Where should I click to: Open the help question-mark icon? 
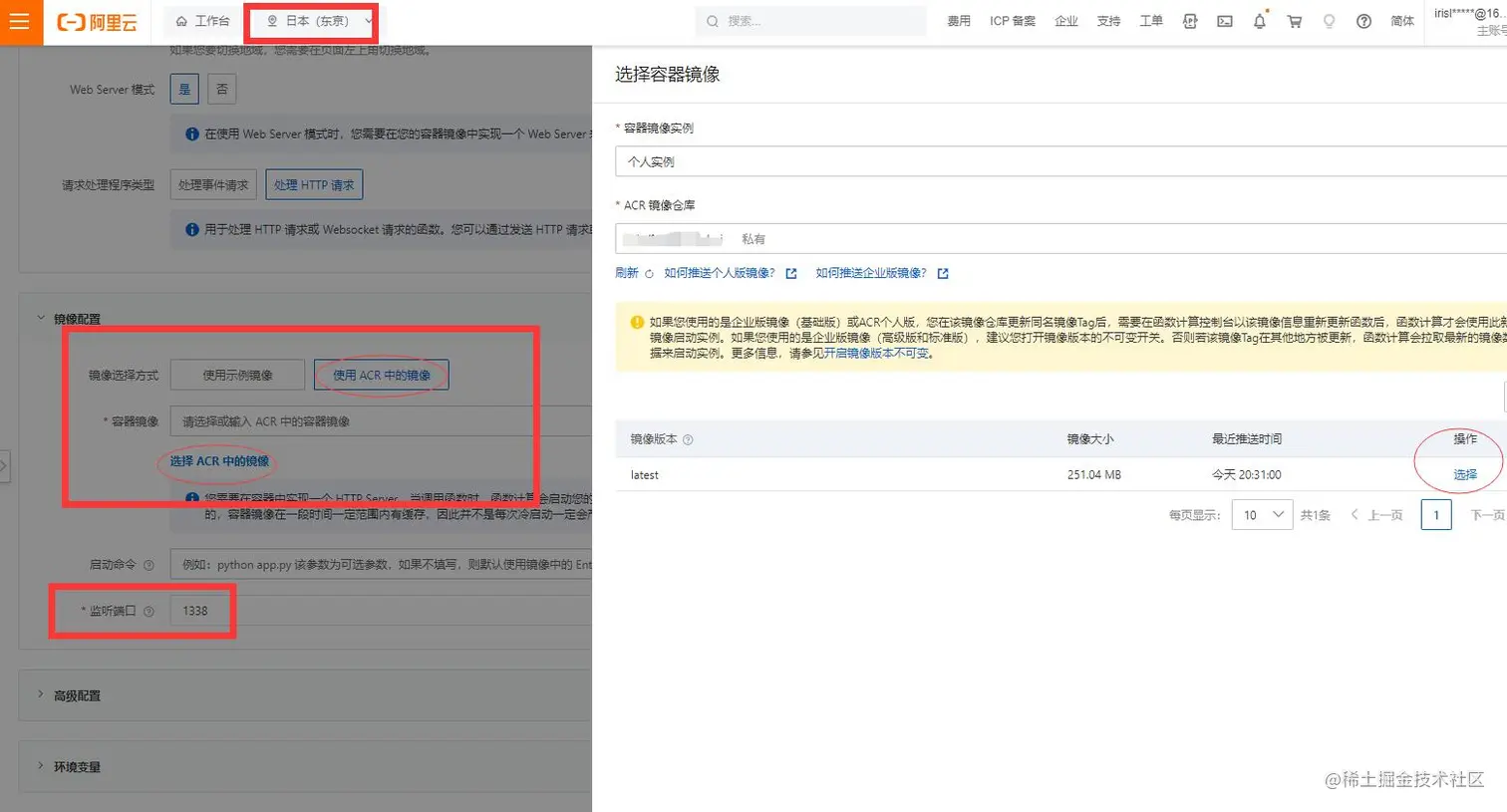(x=1363, y=21)
